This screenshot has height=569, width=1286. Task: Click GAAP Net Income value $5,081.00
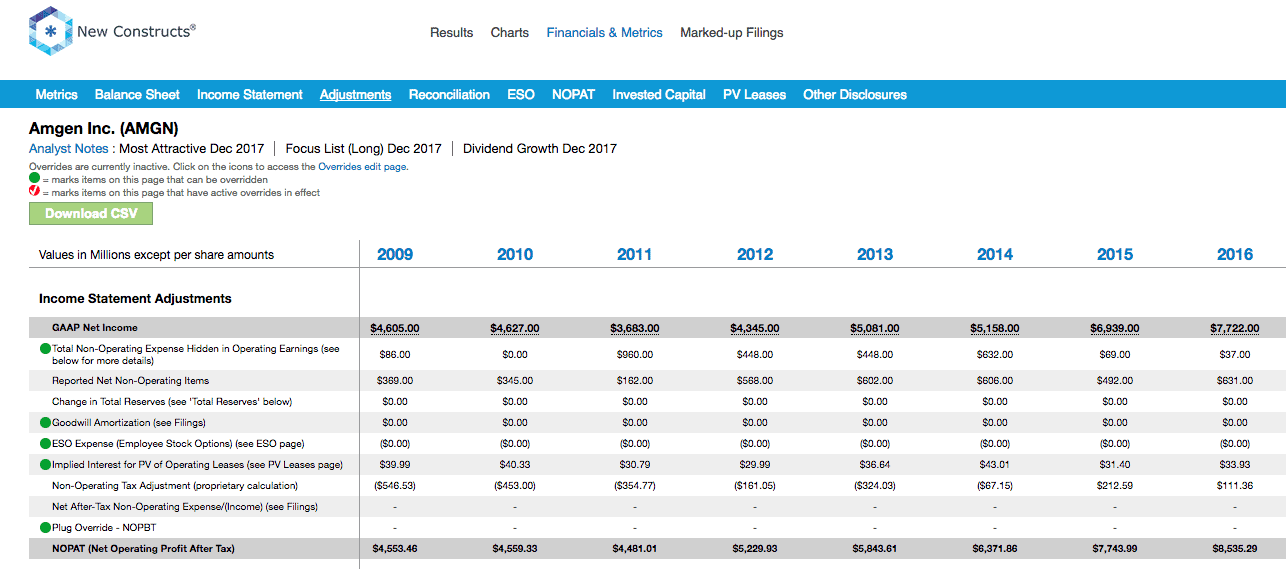pyautogui.click(x=875, y=328)
